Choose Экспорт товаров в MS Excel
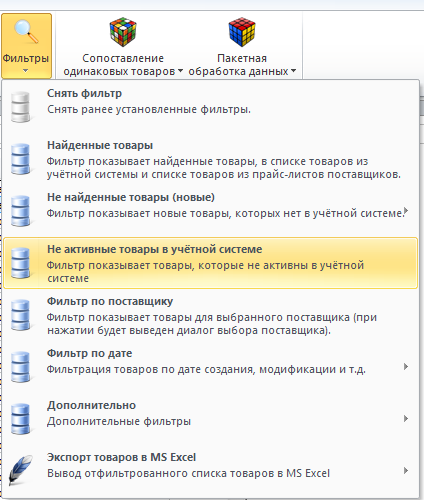The height and width of the screenshot is (500, 424). (210, 471)
